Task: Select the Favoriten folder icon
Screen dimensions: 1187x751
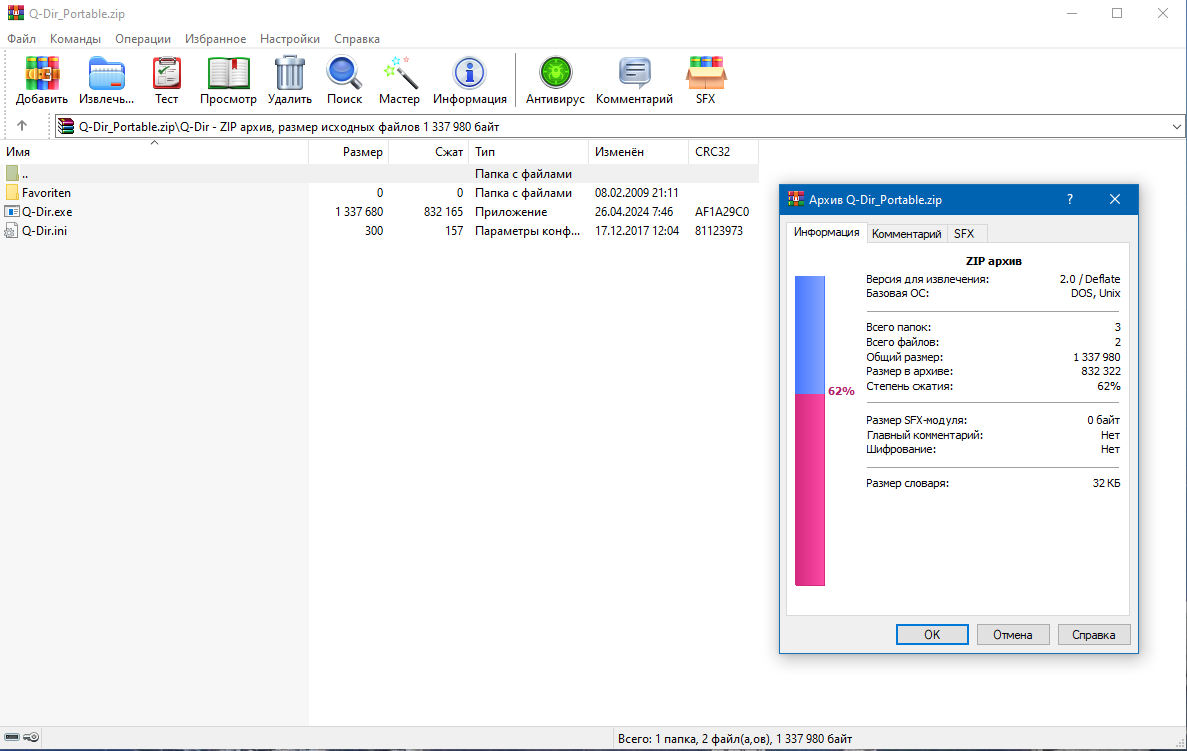Action: tap(12, 193)
